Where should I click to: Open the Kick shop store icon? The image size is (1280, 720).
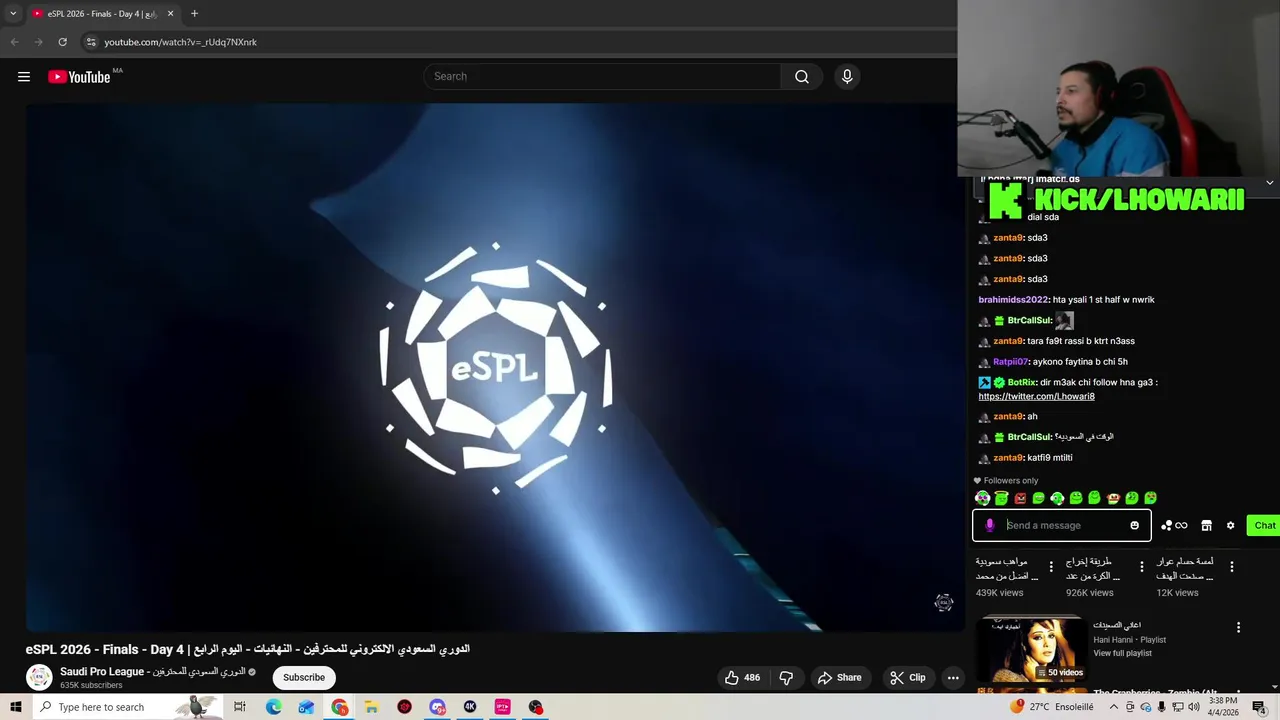click(x=1206, y=525)
